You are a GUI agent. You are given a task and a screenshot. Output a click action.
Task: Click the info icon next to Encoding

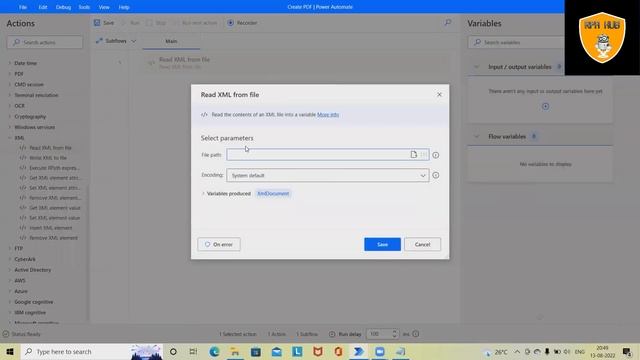[436, 176]
